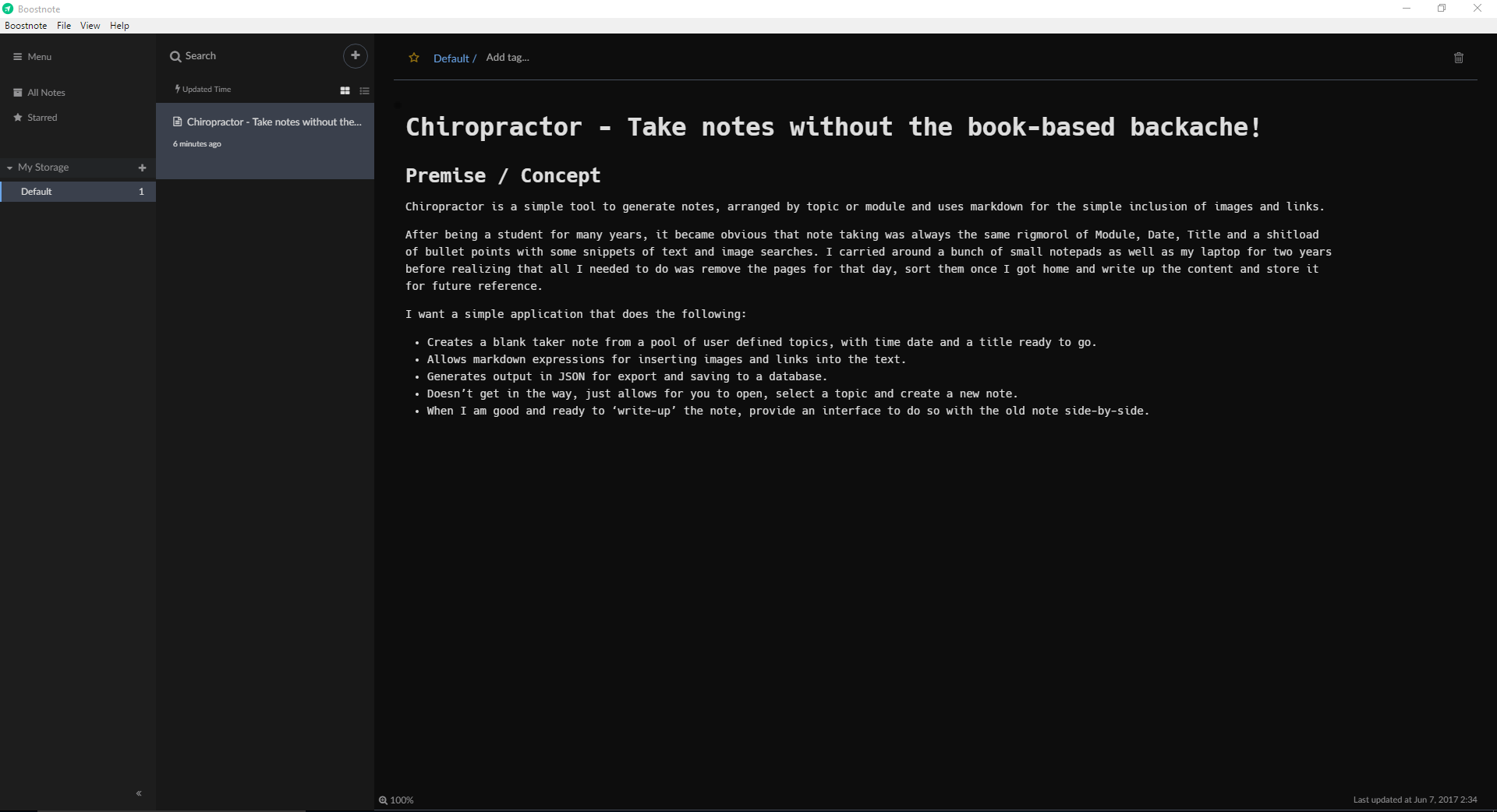The width and height of the screenshot is (1497, 812).
Task: Click the '6 minutes ago' text
Action: (x=197, y=144)
